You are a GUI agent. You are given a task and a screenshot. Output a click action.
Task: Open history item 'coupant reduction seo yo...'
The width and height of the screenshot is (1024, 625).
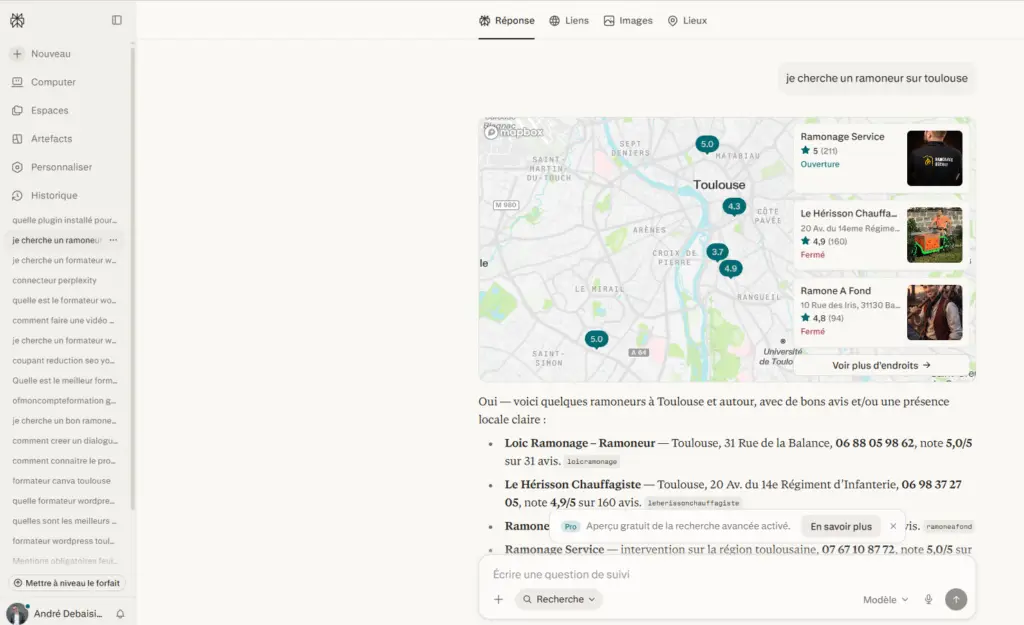[x=63, y=361]
